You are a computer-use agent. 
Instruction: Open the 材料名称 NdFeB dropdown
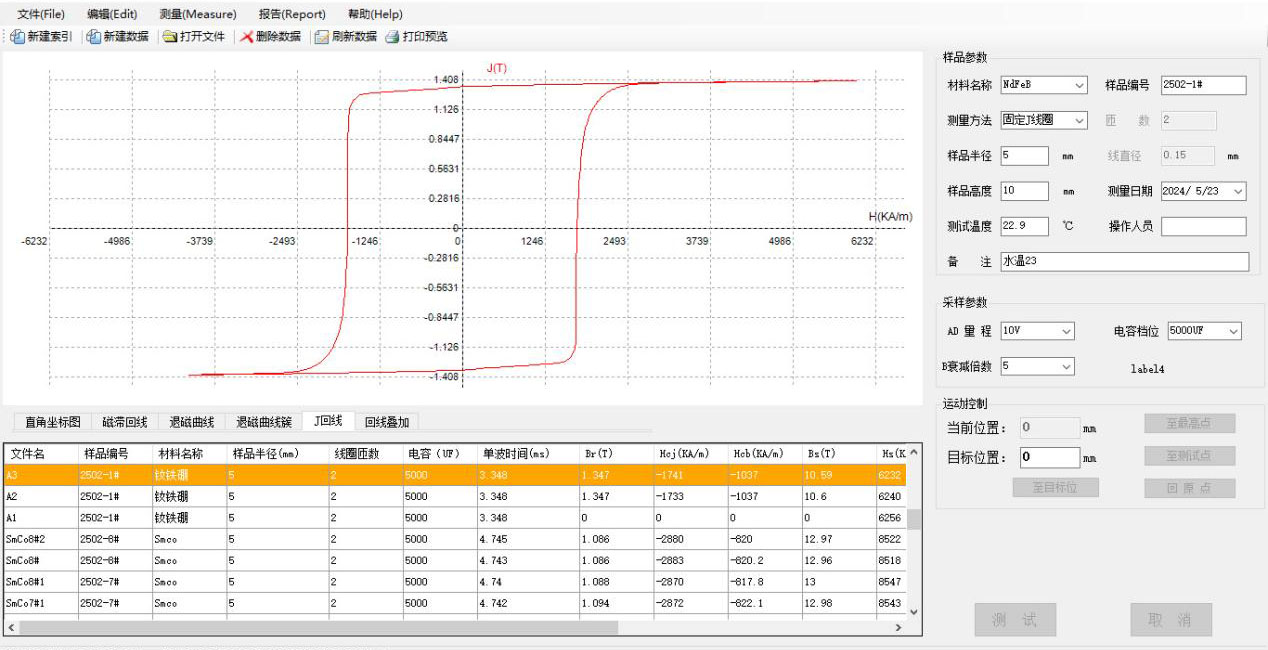click(1079, 86)
